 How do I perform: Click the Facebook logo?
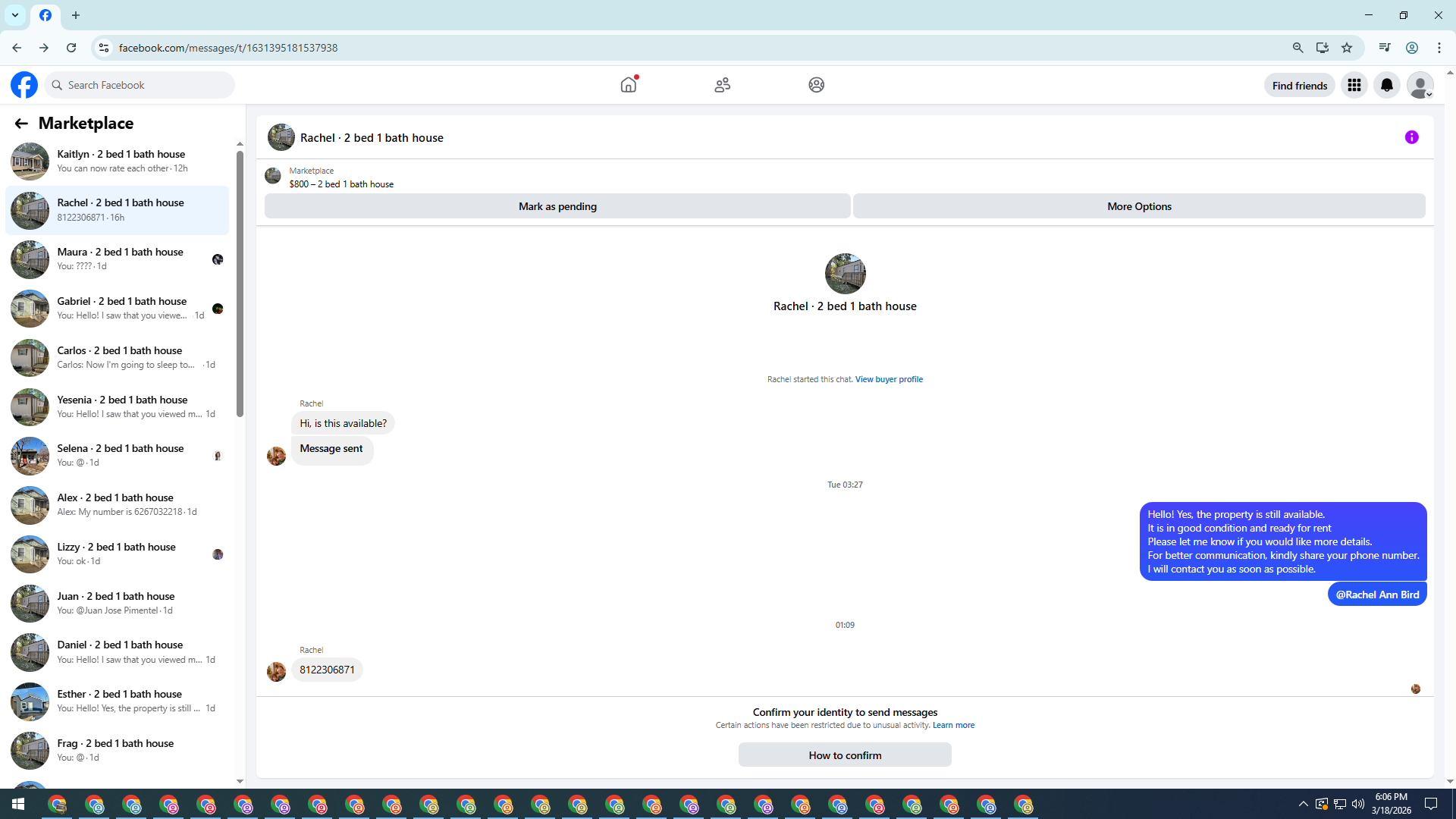24,85
